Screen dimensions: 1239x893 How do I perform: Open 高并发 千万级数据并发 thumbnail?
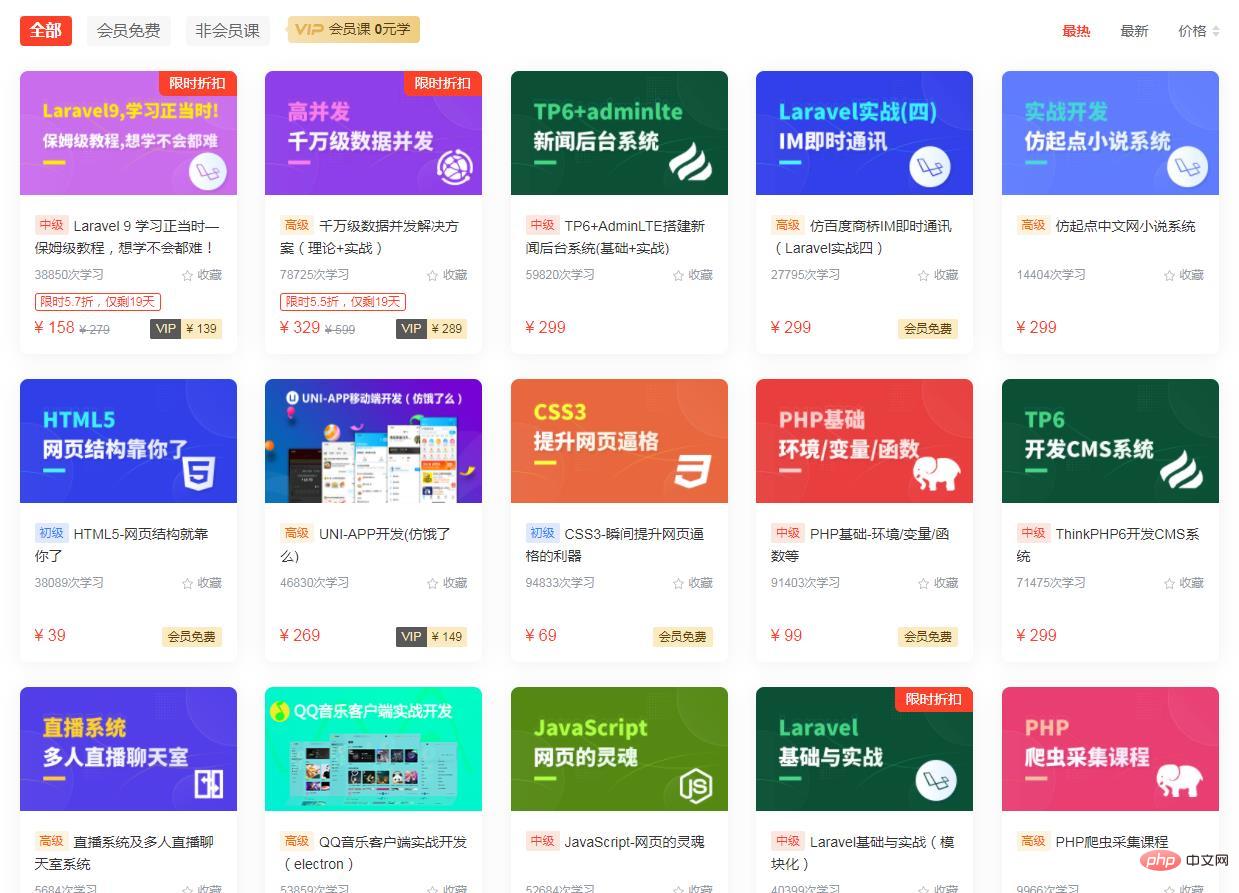tap(373, 133)
